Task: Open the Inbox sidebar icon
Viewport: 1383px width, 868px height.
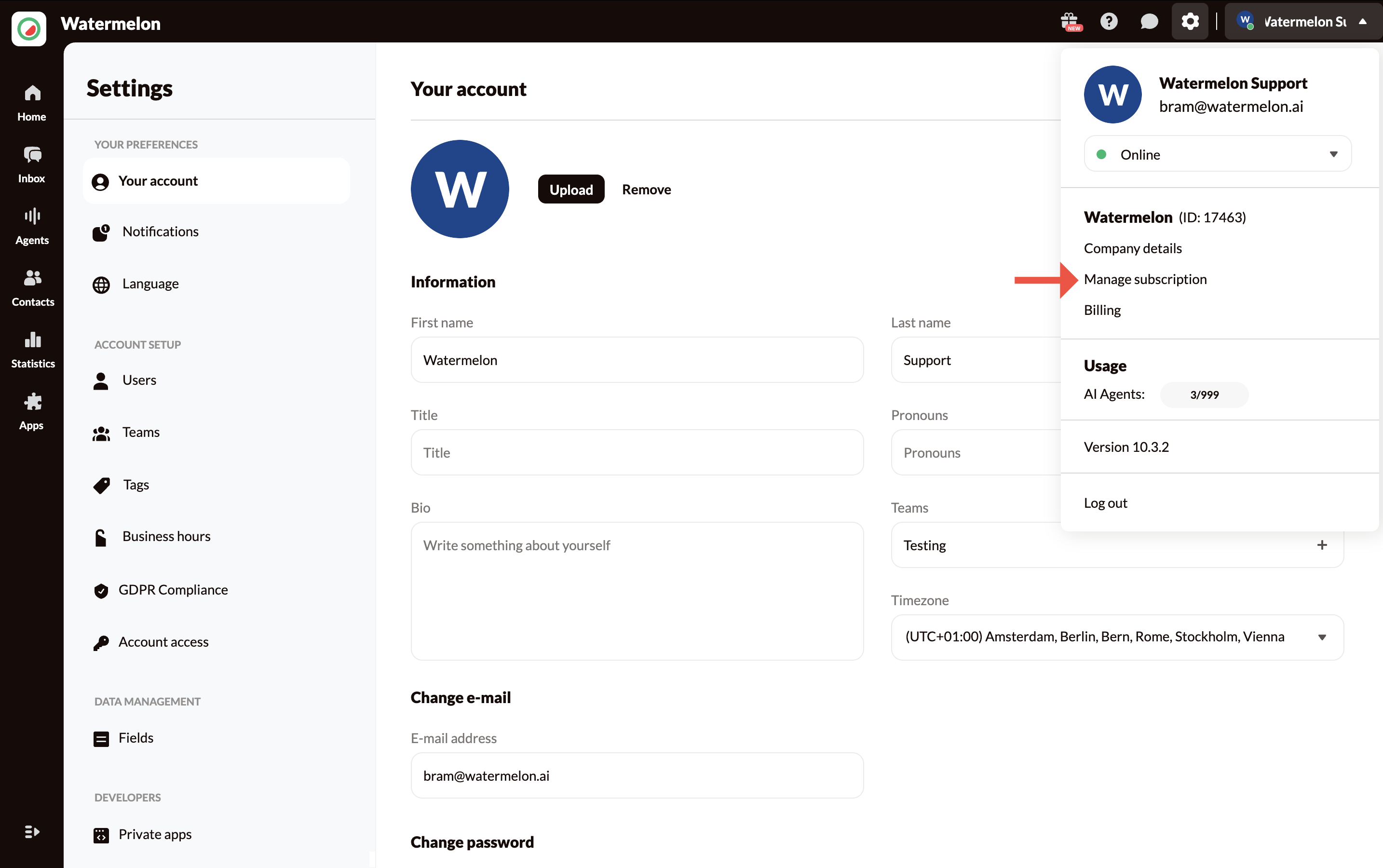Action: point(32,154)
